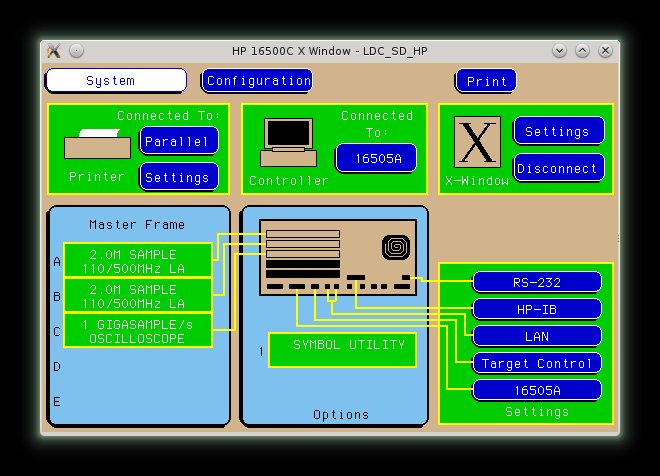Click the X11 app icon in the title bar
The height and width of the screenshot is (476, 660).
point(54,51)
